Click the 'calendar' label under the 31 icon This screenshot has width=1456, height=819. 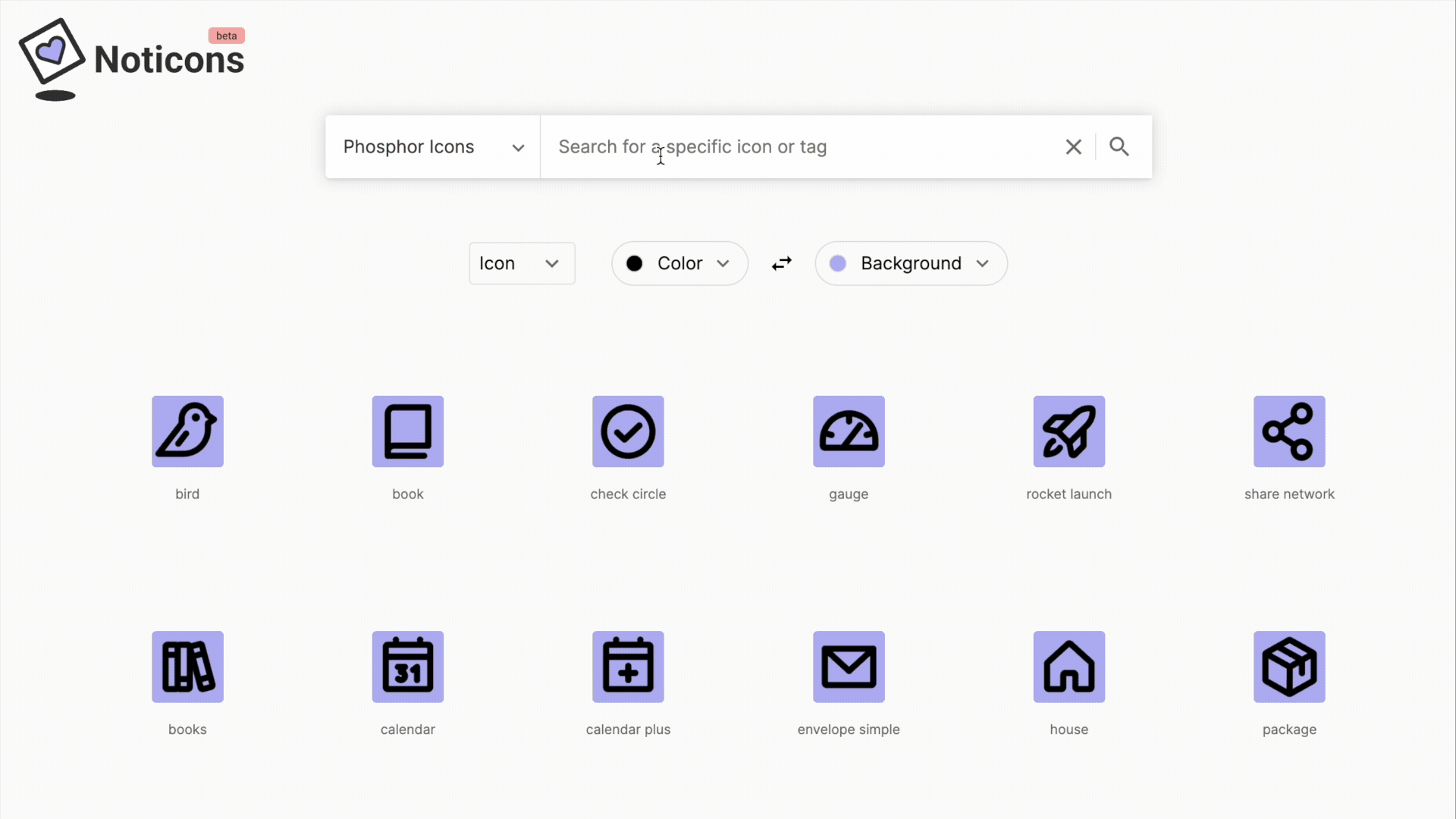[x=408, y=730]
